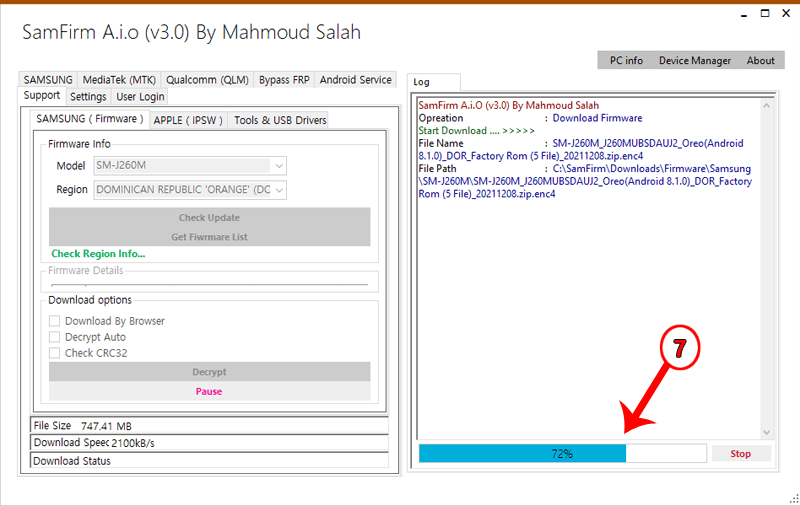The width and height of the screenshot is (800, 506).
Task: Open the Tools & USB Drivers sub-tab
Action: pyautogui.click(x=280, y=120)
